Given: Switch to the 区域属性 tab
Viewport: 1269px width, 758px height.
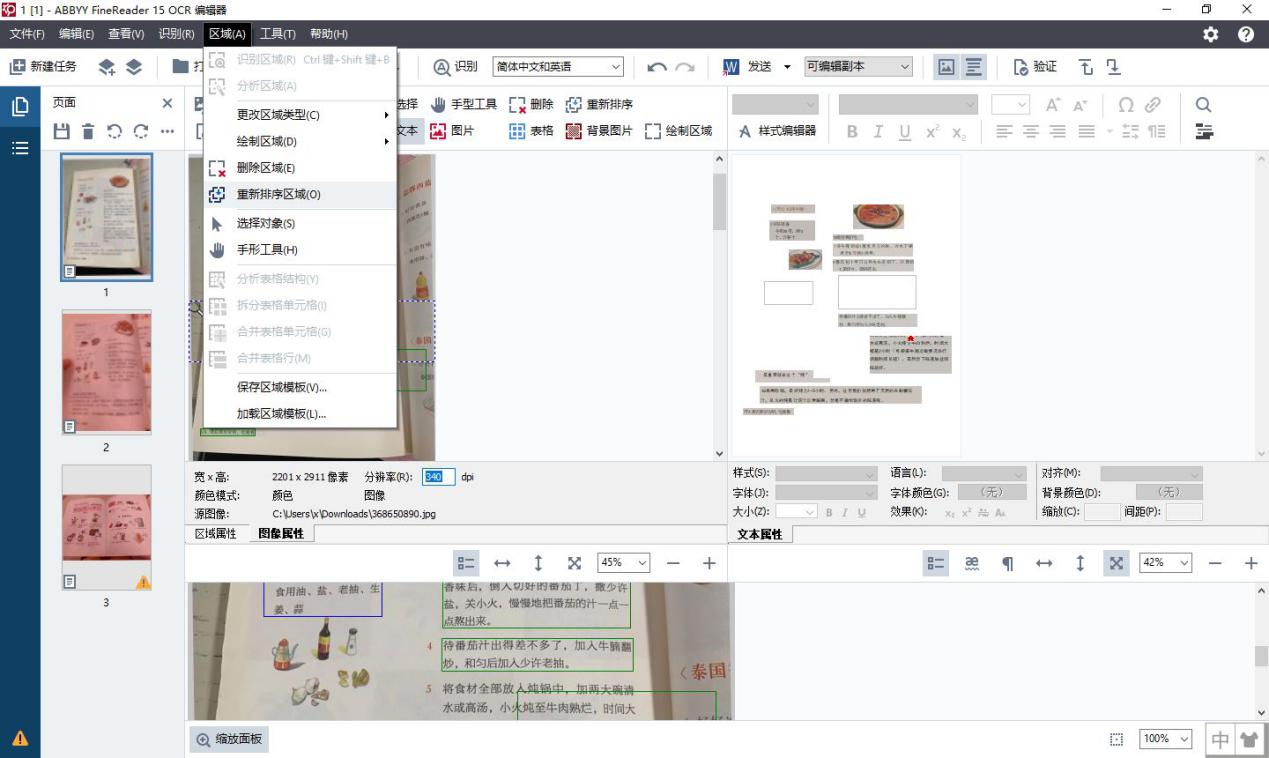Looking at the screenshot, I should [216, 534].
